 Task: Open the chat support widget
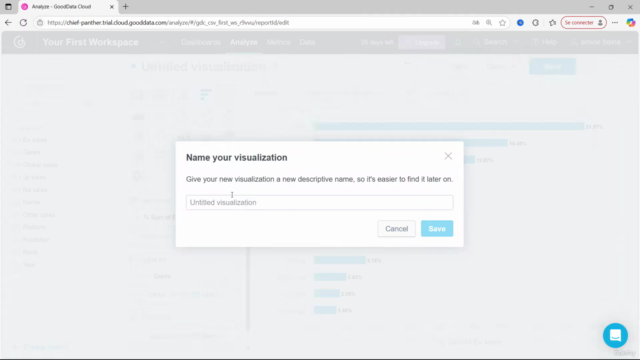click(x=615, y=335)
